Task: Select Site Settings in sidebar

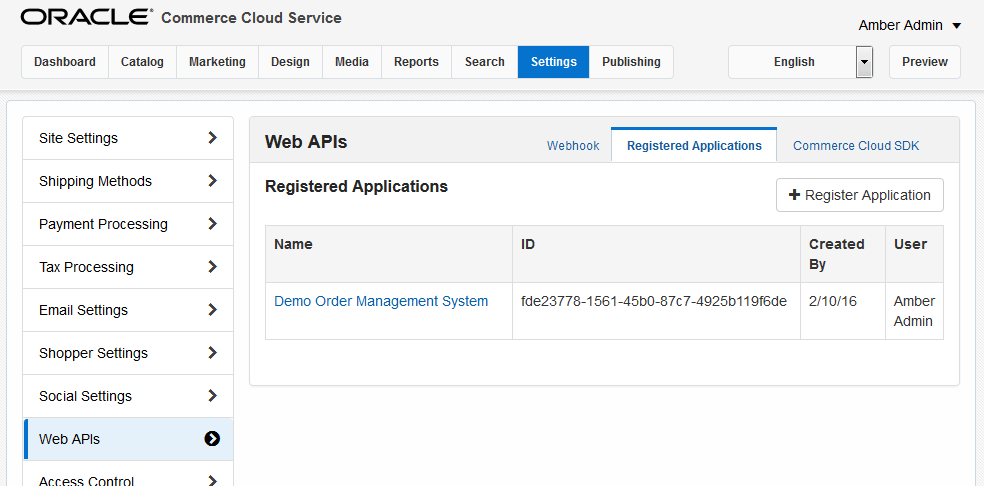Action: pos(128,138)
